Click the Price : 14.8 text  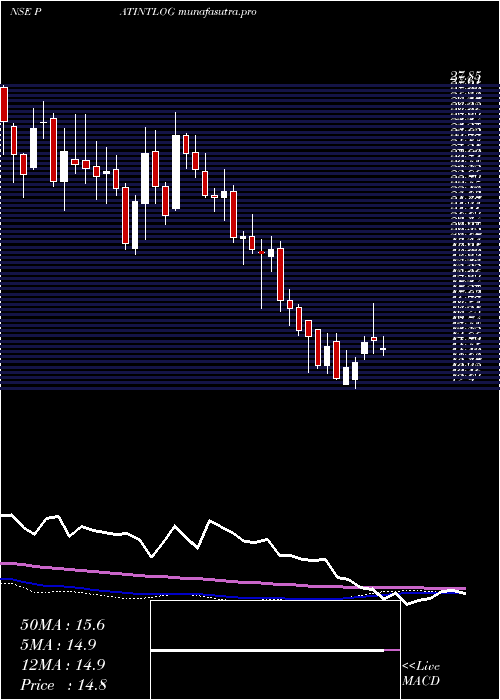click(63, 685)
